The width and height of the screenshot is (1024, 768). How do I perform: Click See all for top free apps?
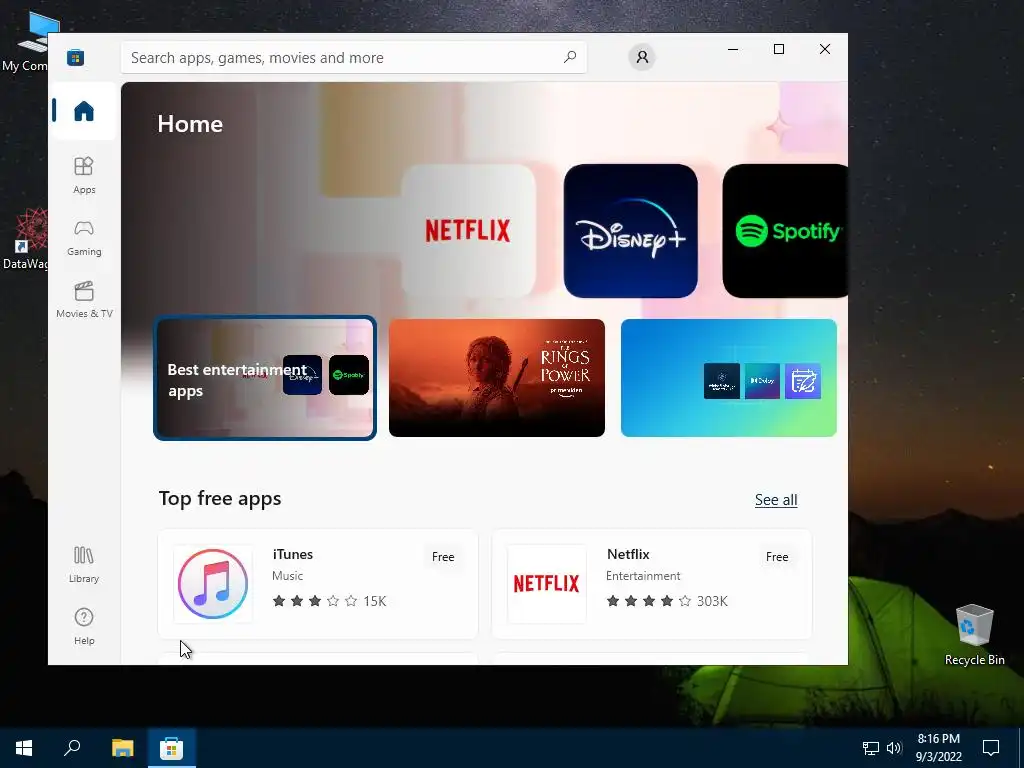[x=776, y=500]
